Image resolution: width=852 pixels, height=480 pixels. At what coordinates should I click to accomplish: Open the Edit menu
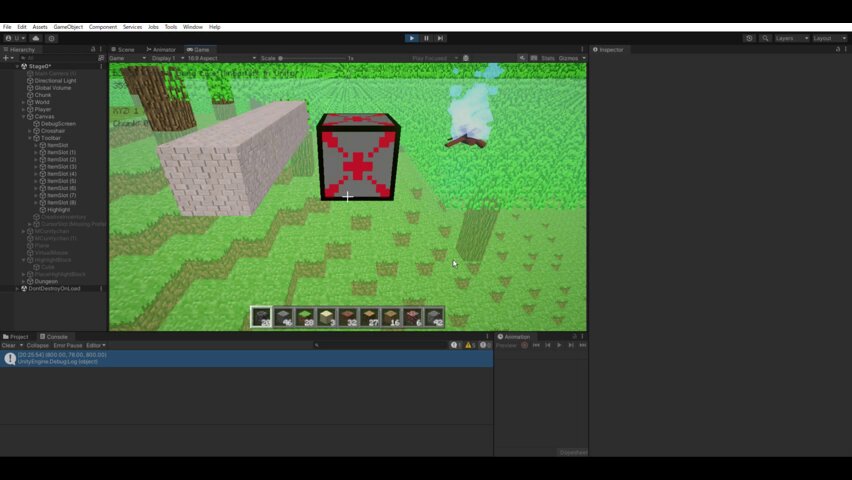tap(22, 27)
